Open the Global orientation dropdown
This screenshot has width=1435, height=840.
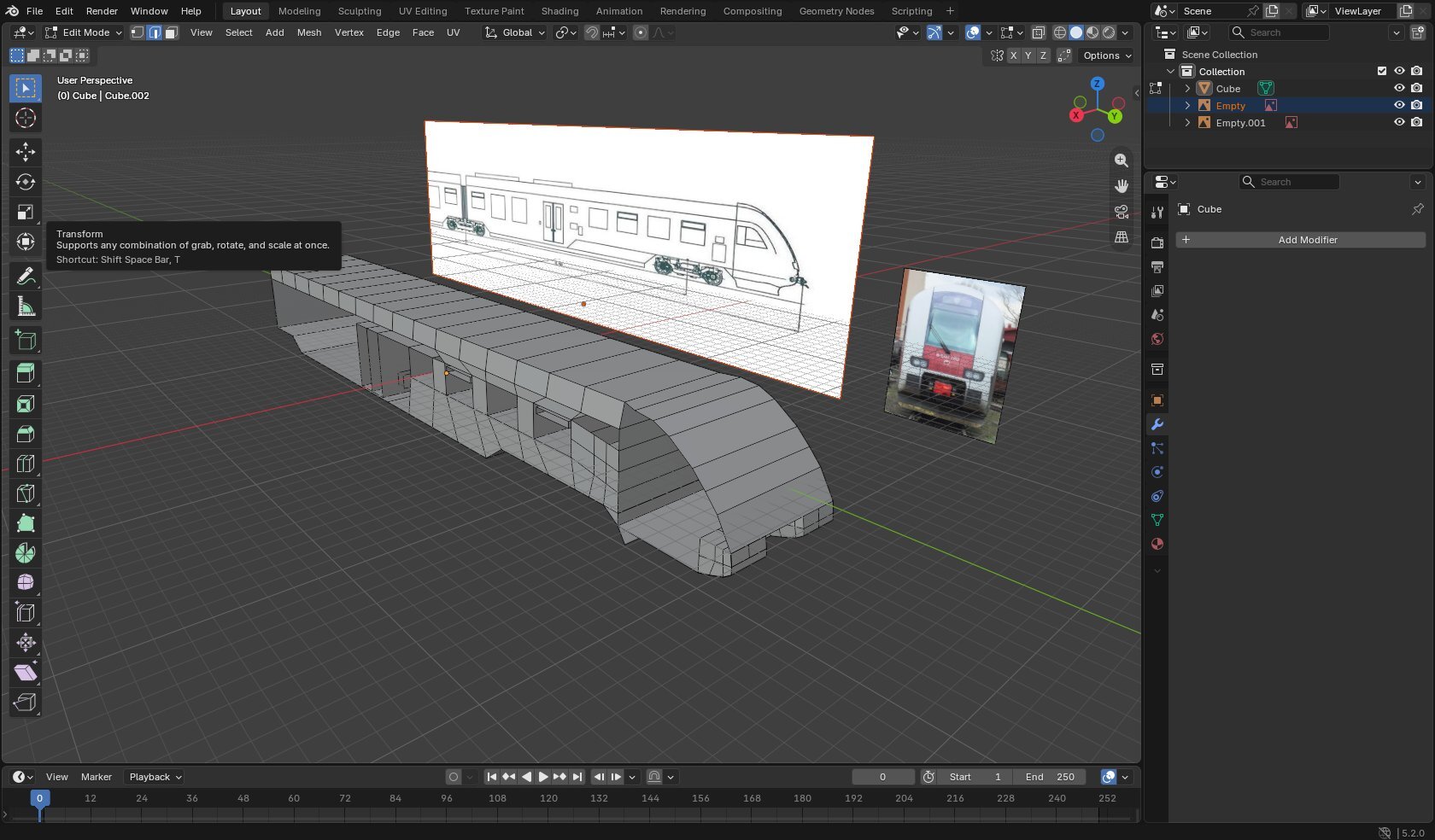pyautogui.click(x=515, y=32)
